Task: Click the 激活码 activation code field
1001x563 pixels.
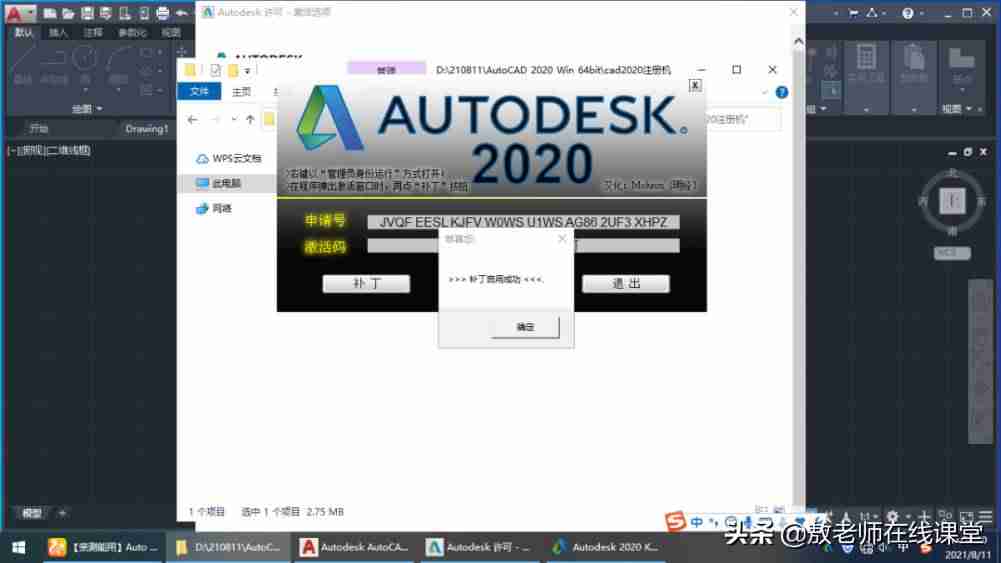Action: click(x=523, y=246)
